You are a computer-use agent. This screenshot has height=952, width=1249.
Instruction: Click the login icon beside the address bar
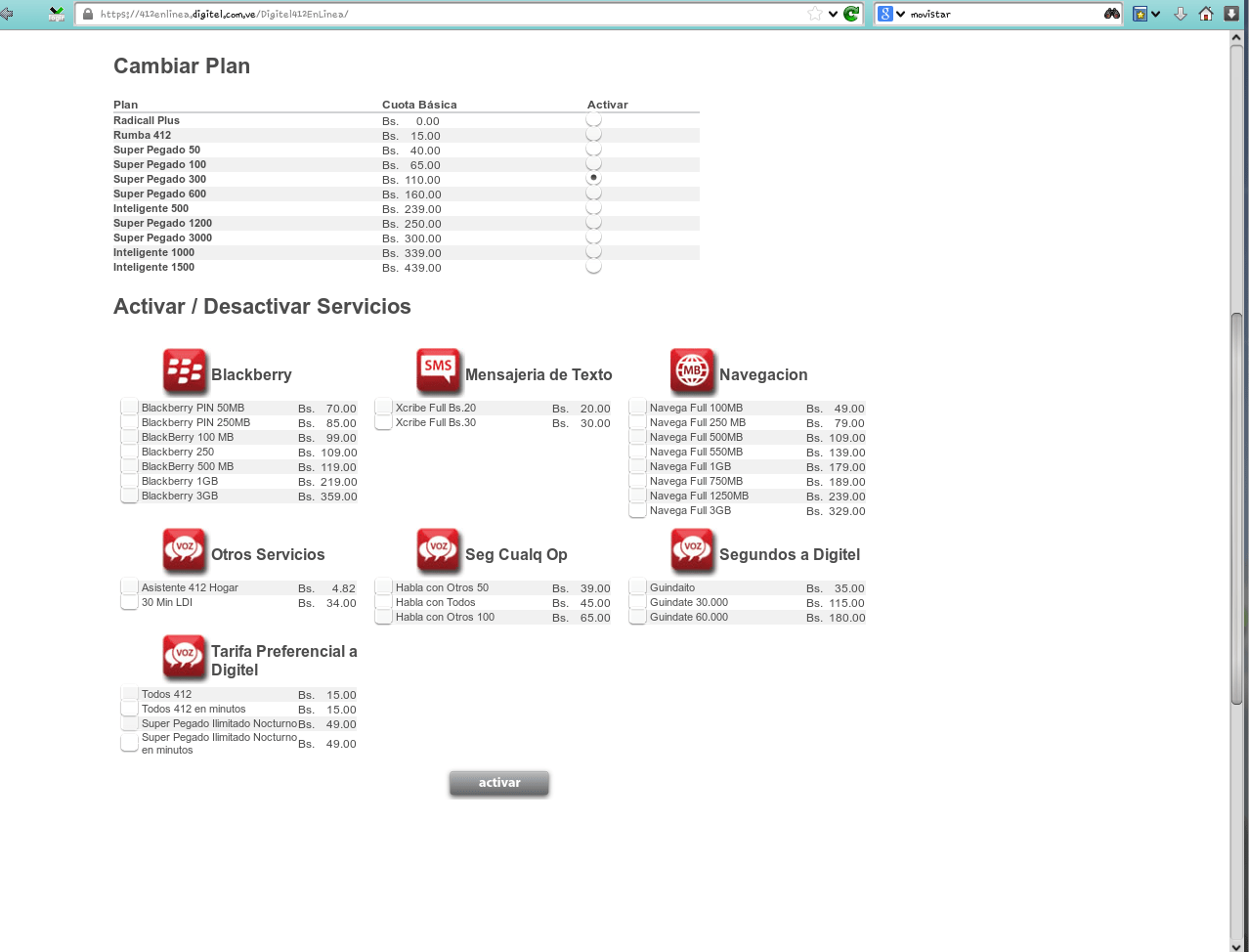click(57, 14)
